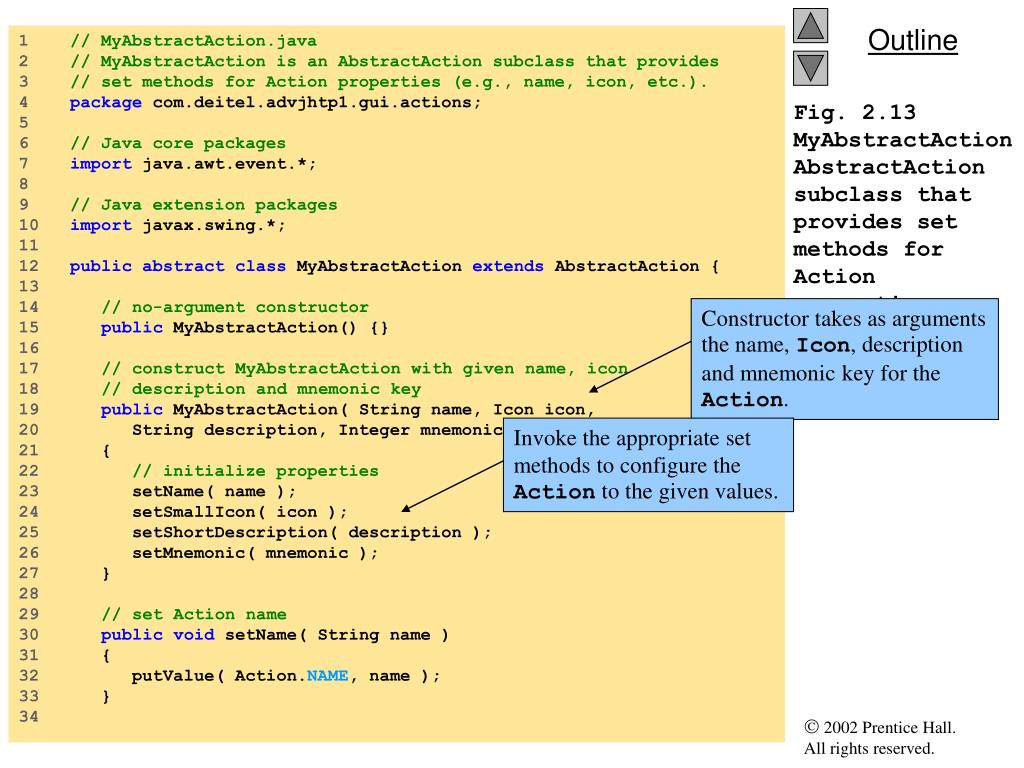Click the up arrow navigation button
Screen dimensions: 1024x768
click(x=810, y=25)
